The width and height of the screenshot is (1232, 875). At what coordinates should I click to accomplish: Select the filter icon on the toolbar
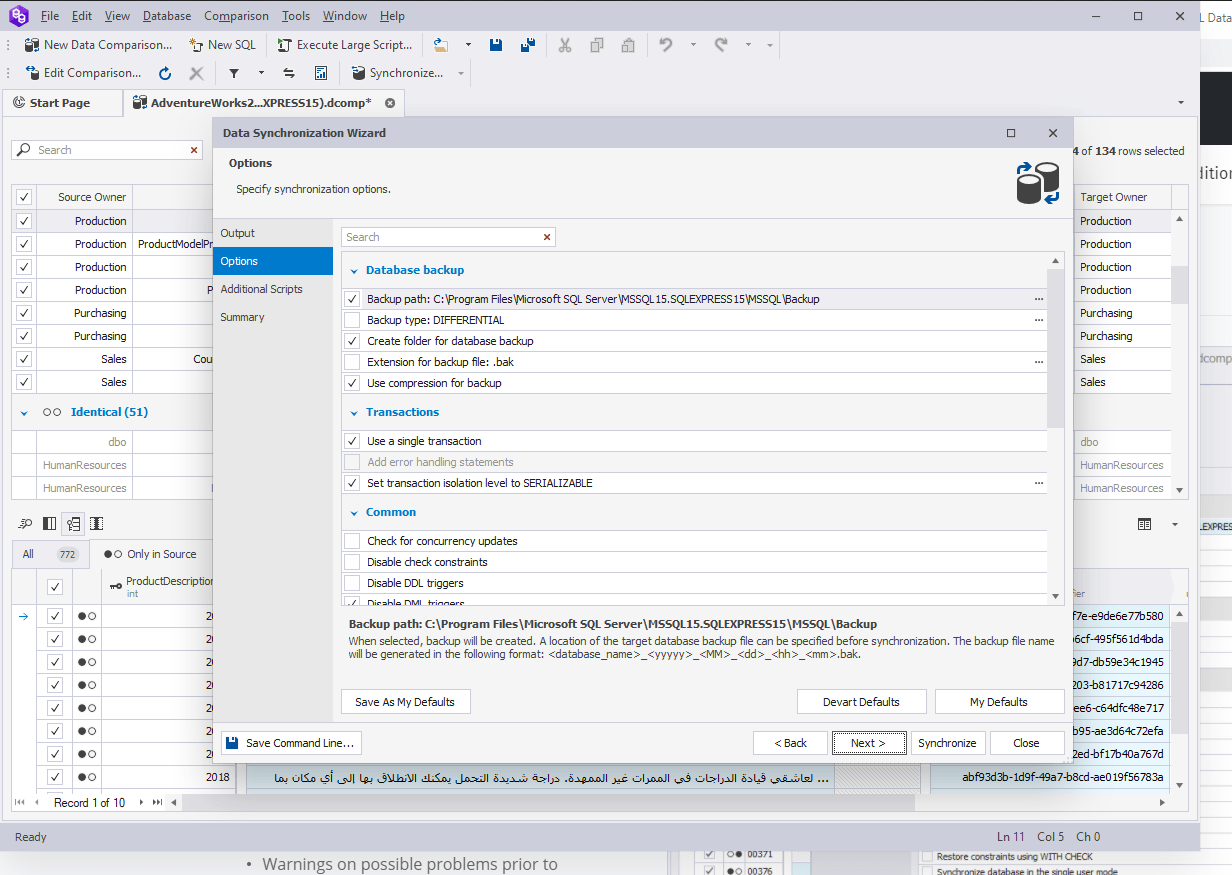point(234,72)
